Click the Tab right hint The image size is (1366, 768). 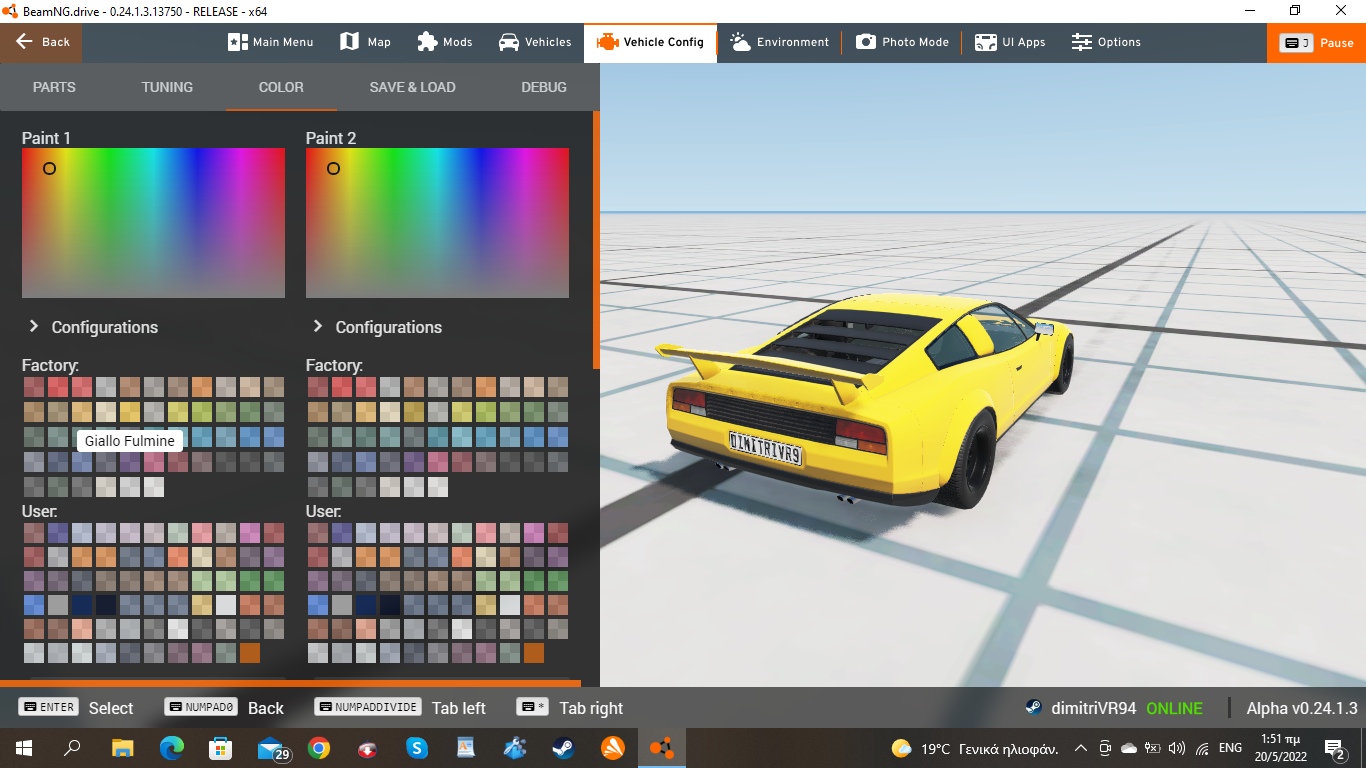tap(570, 708)
